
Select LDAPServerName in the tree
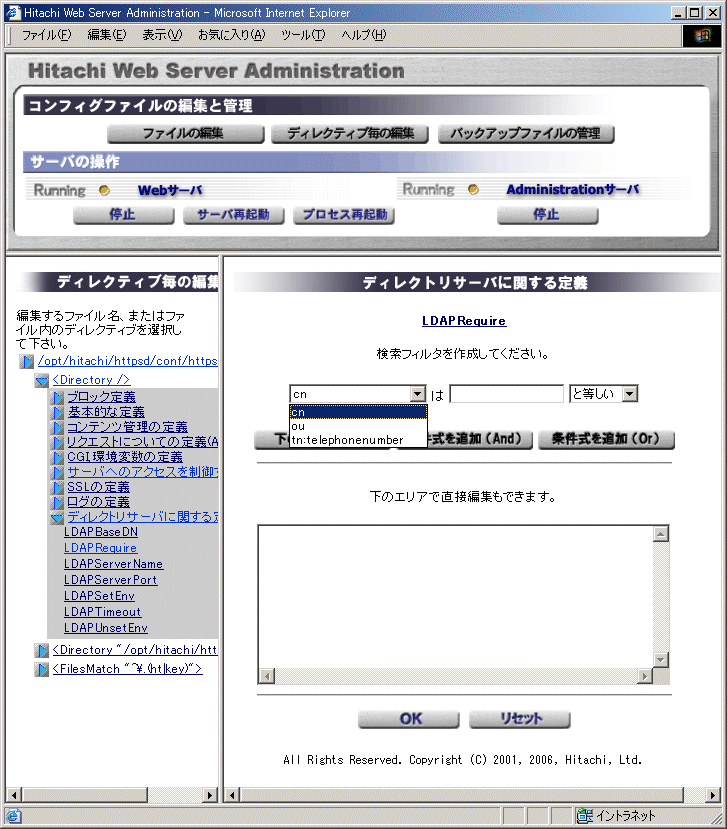coord(113,564)
